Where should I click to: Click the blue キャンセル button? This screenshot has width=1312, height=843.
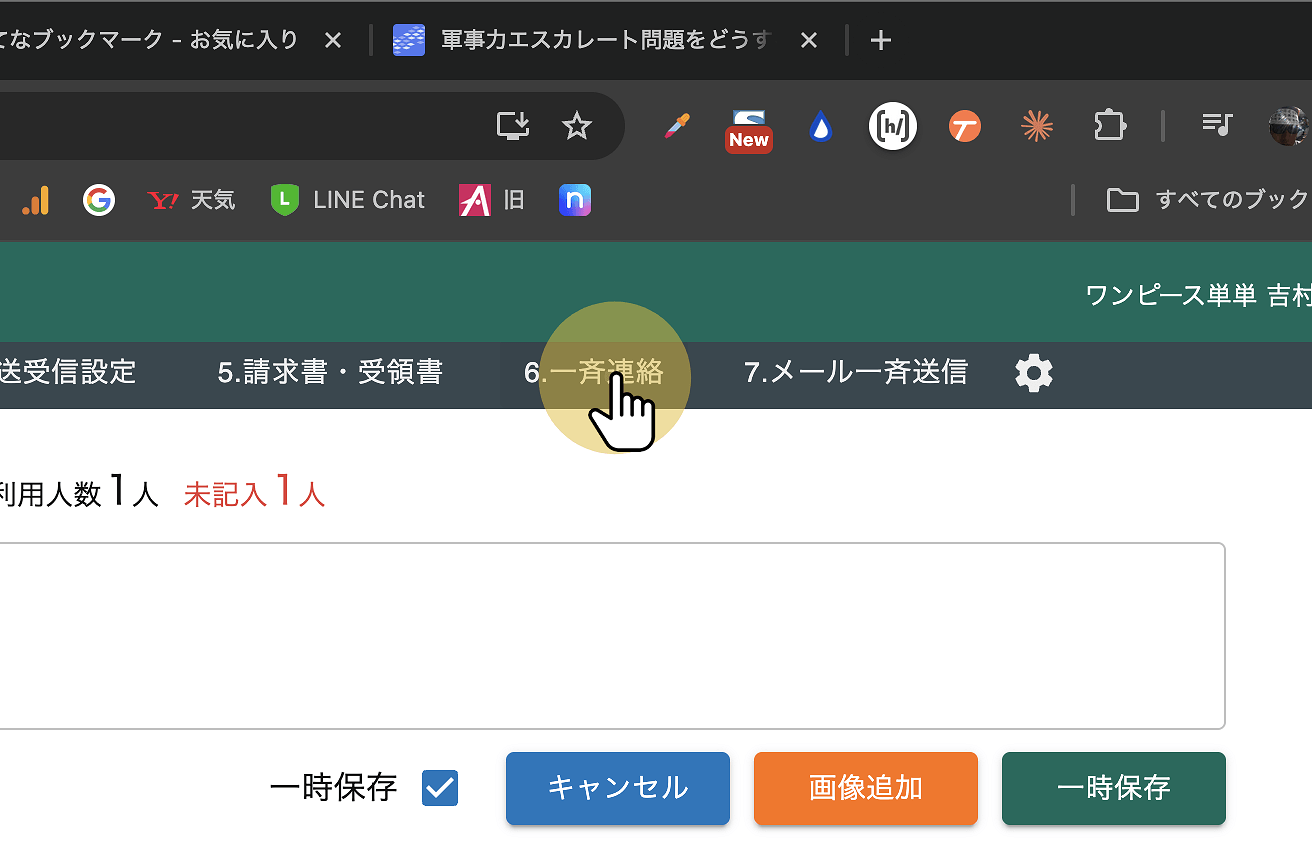(617, 788)
